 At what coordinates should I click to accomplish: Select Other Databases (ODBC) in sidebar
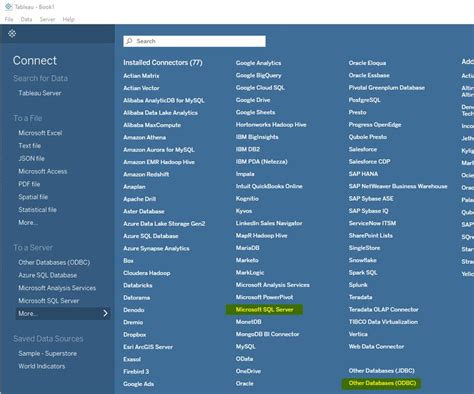click(x=54, y=262)
